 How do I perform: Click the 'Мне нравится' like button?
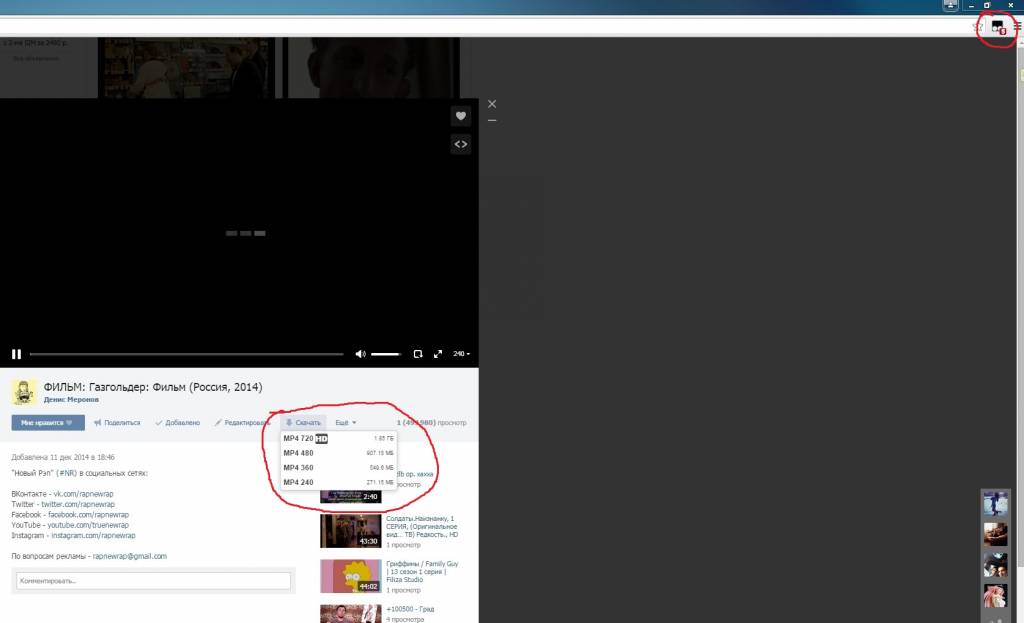coord(48,423)
